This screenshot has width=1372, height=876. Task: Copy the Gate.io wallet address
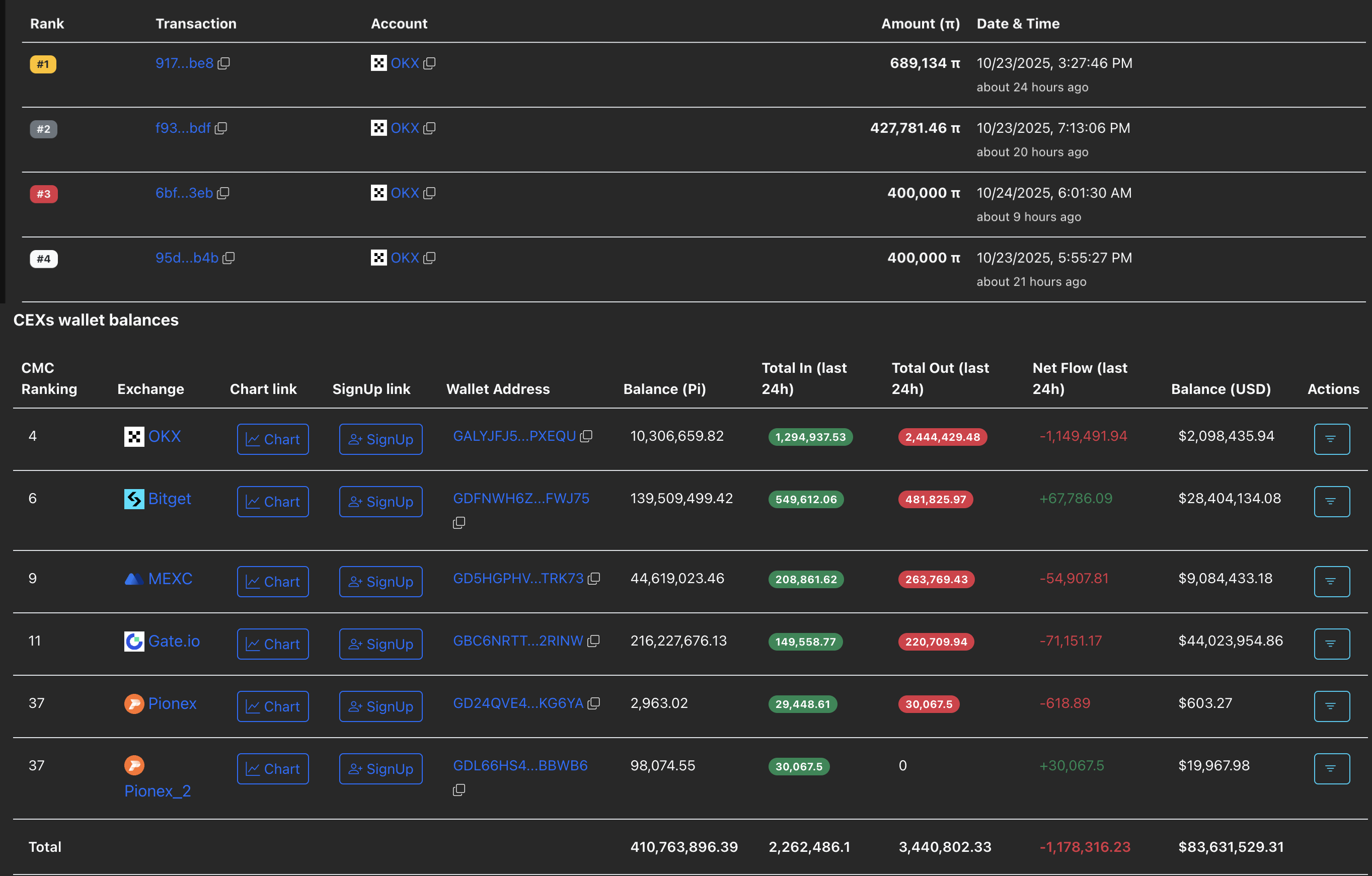point(594,642)
